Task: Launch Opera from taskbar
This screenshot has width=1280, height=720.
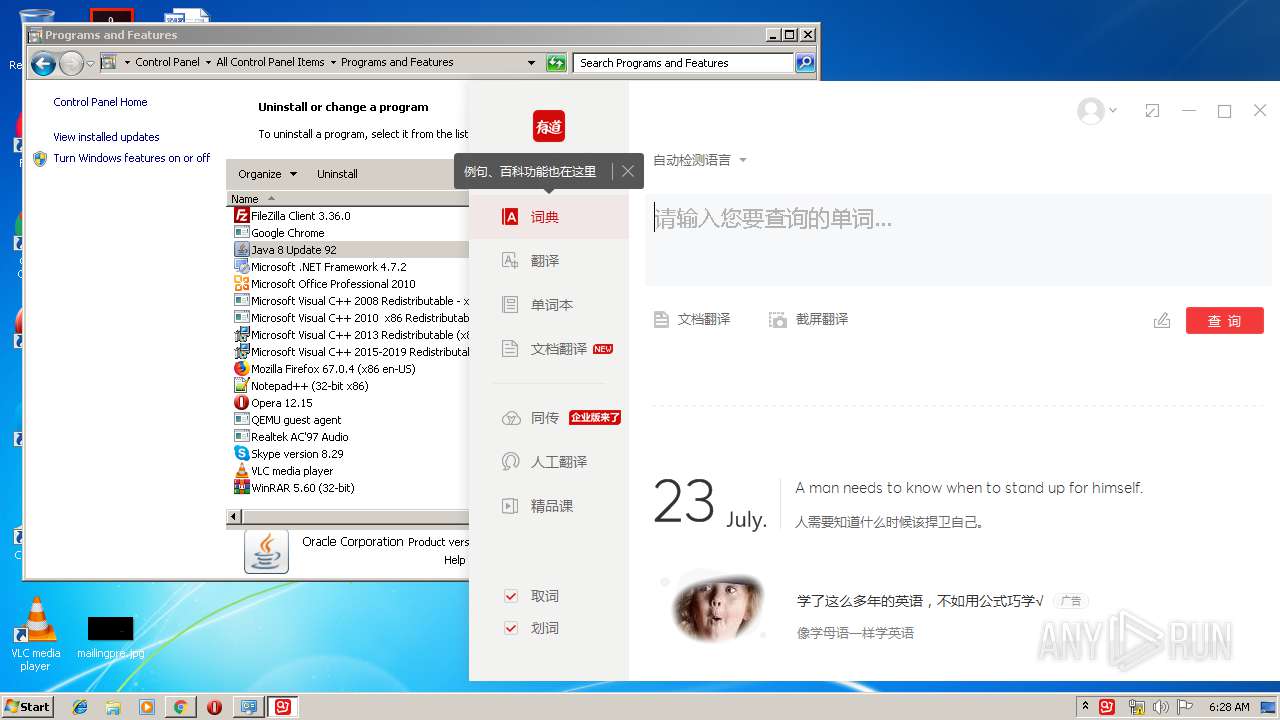Action: (x=214, y=707)
